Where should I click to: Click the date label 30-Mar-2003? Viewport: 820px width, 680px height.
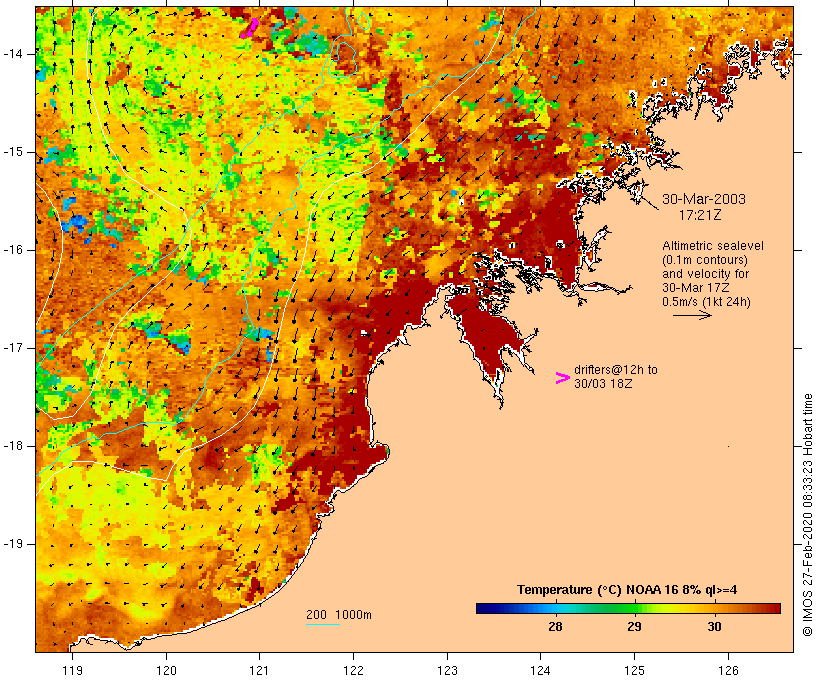(703, 199)
